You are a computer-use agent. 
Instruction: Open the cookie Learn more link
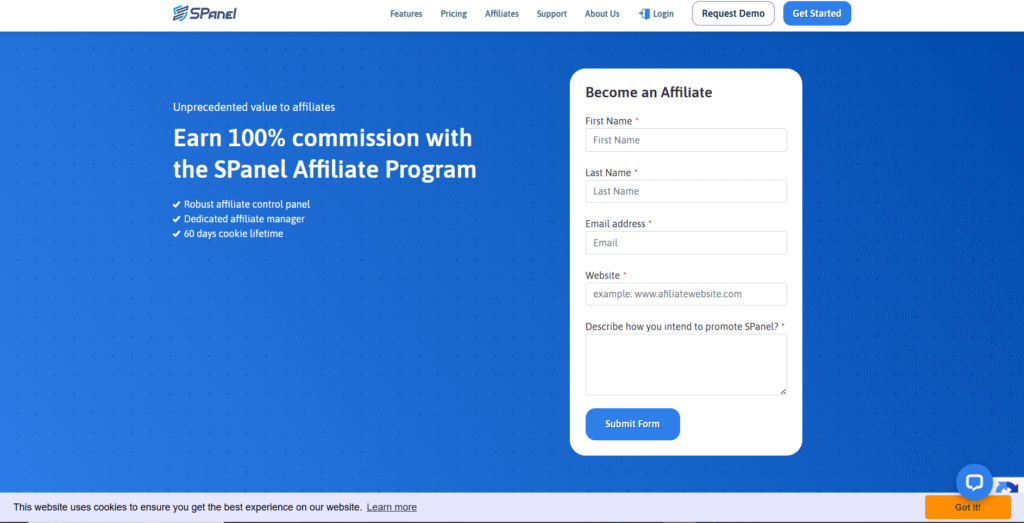[391, 507]
